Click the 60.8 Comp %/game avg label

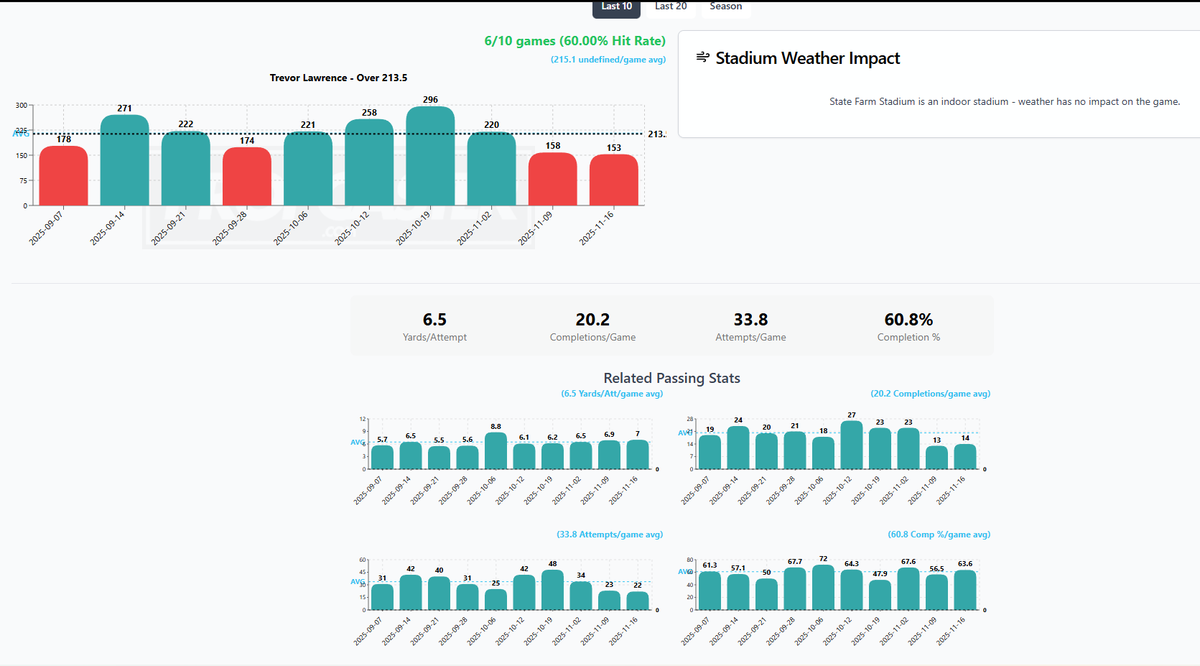tap(939, 535)
